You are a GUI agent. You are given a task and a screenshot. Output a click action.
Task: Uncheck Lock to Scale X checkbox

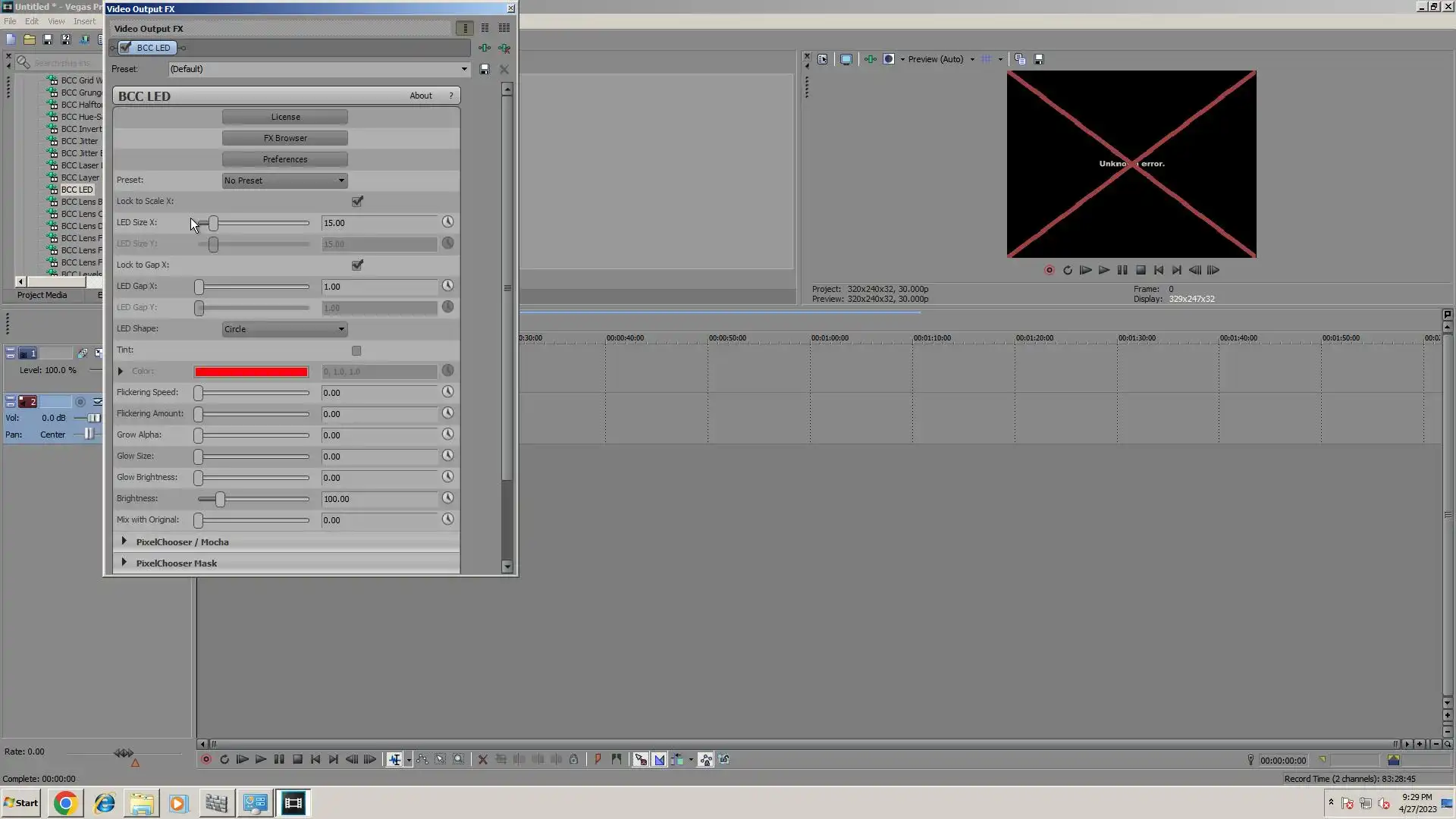(x=357, y=201)
